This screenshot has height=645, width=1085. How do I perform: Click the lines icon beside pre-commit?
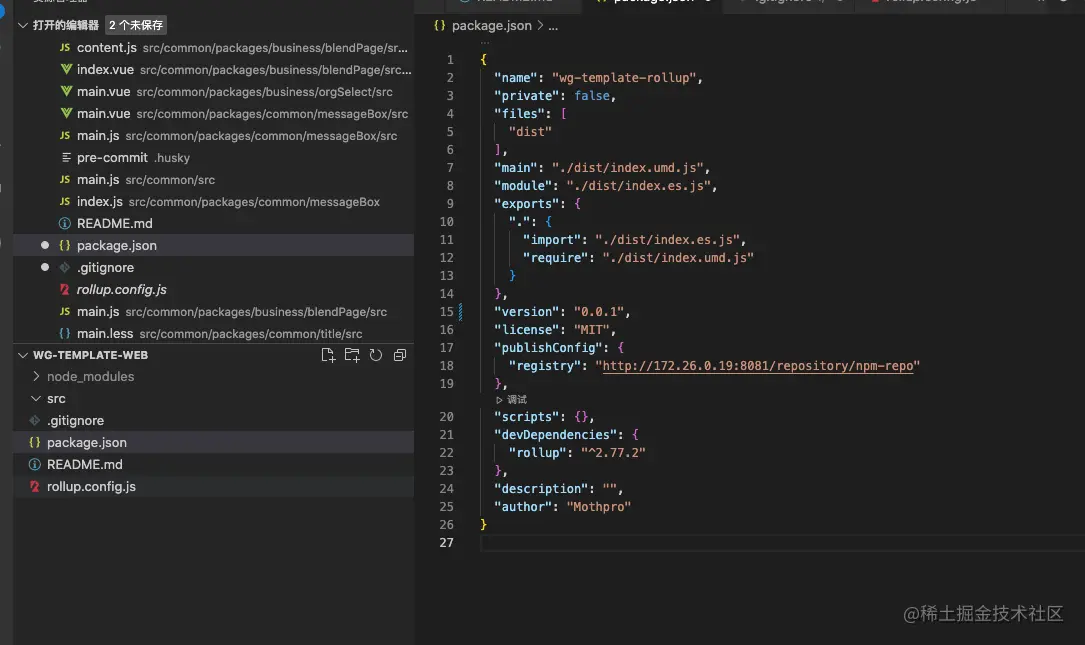(66, 158)
